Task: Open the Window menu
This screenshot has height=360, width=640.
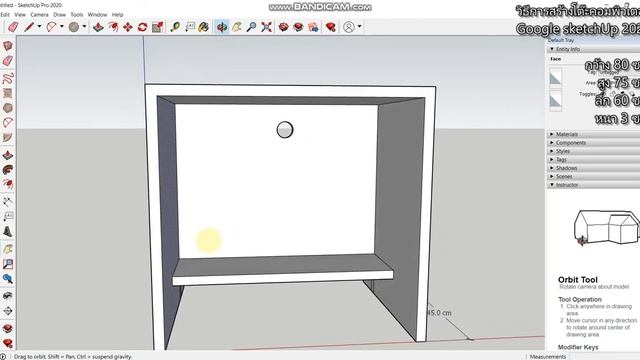Action: coord(98,14)
